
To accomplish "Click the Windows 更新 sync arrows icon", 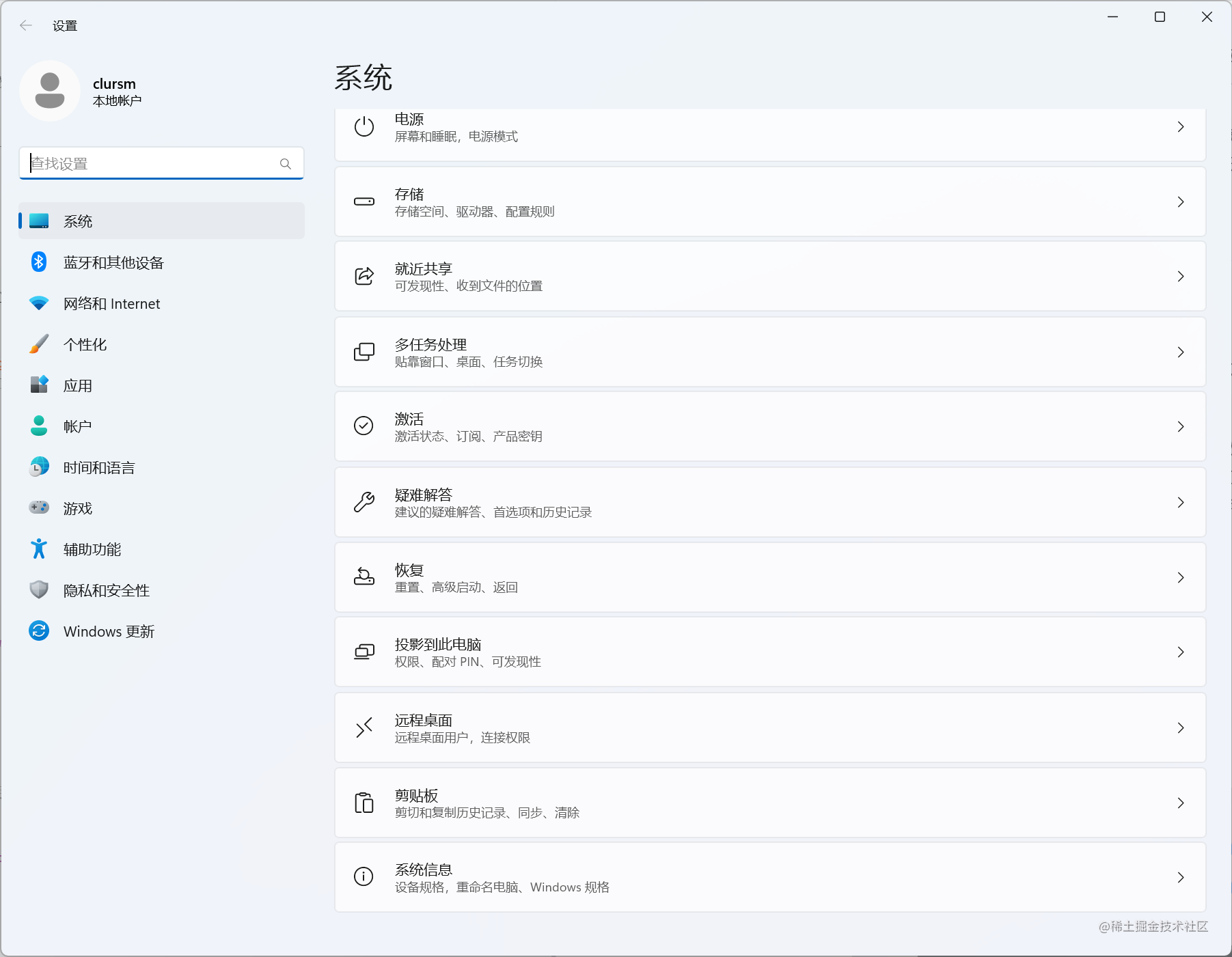I will pos(39,630).
